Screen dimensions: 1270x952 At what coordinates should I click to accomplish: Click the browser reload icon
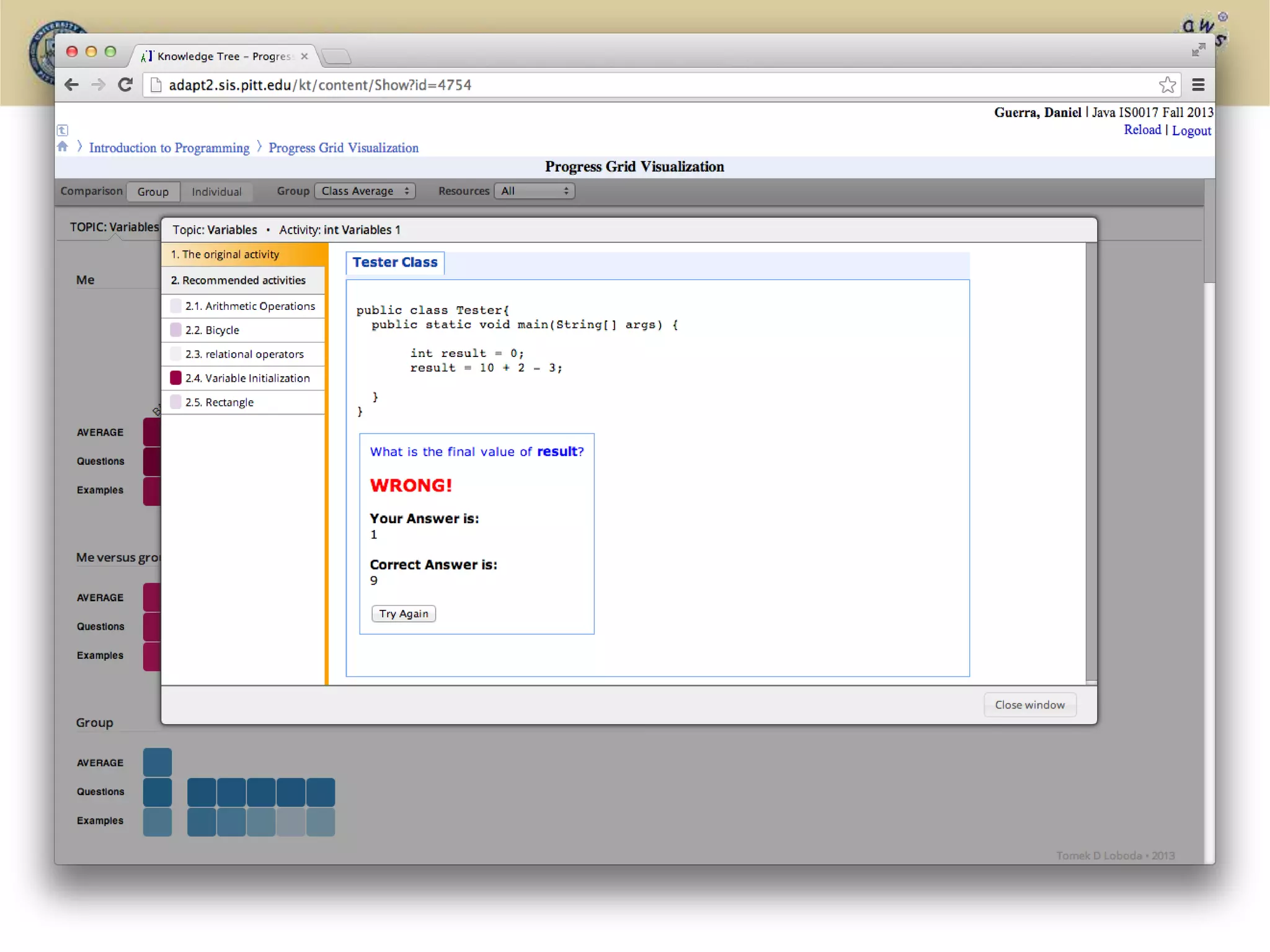pos(125,85)
